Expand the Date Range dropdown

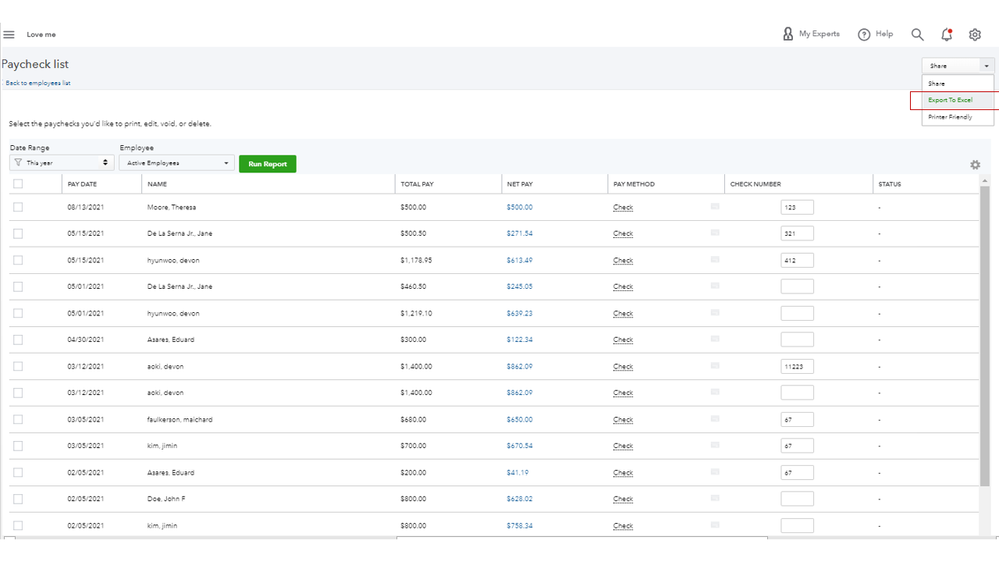point(61,163)
